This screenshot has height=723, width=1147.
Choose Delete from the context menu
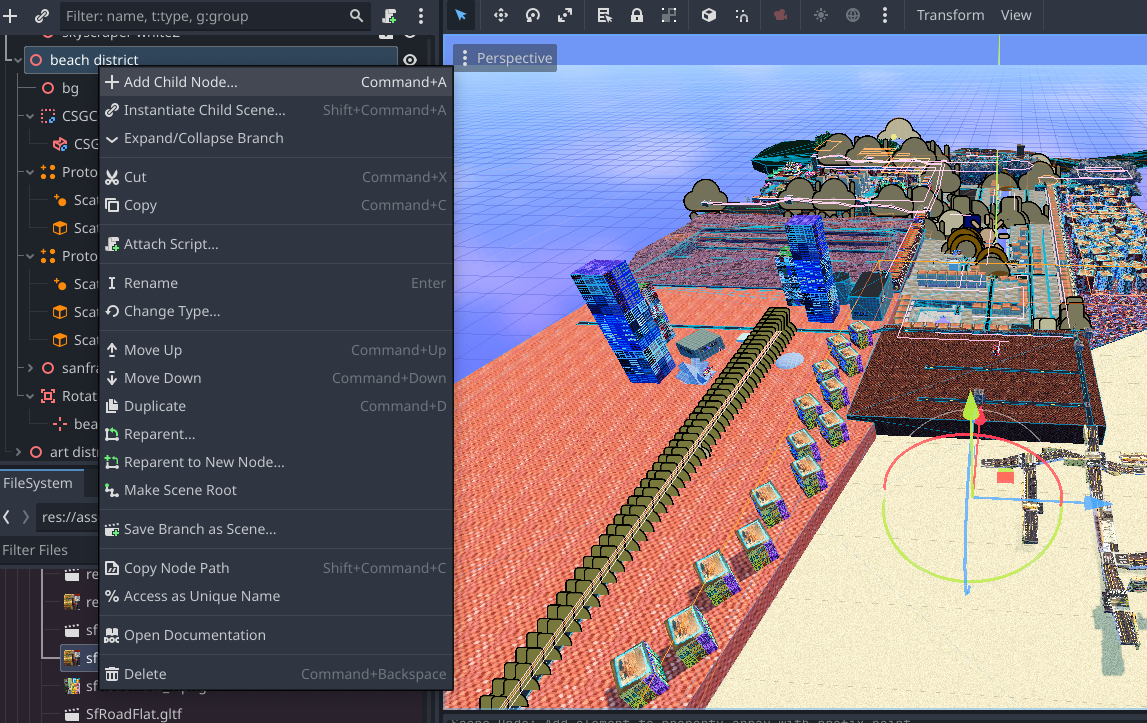276,674
